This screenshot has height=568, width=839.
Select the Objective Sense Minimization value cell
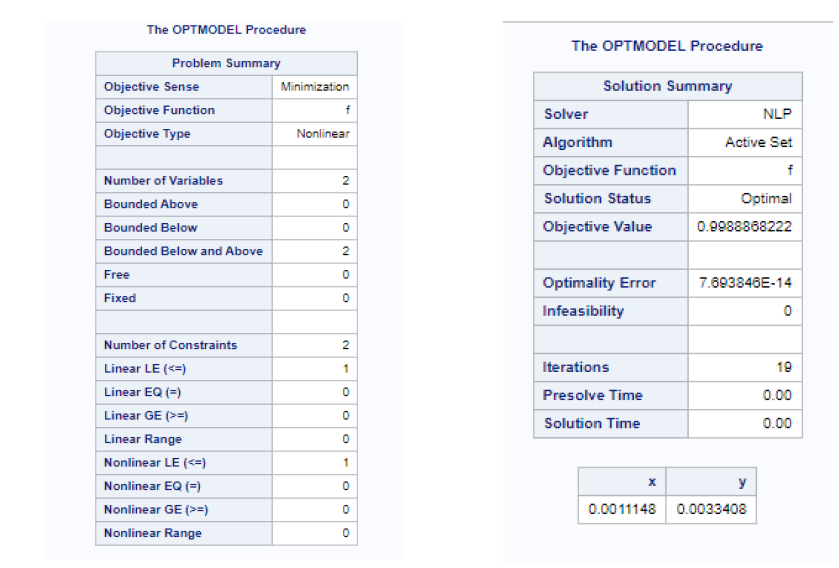click(x=315, y=87)
